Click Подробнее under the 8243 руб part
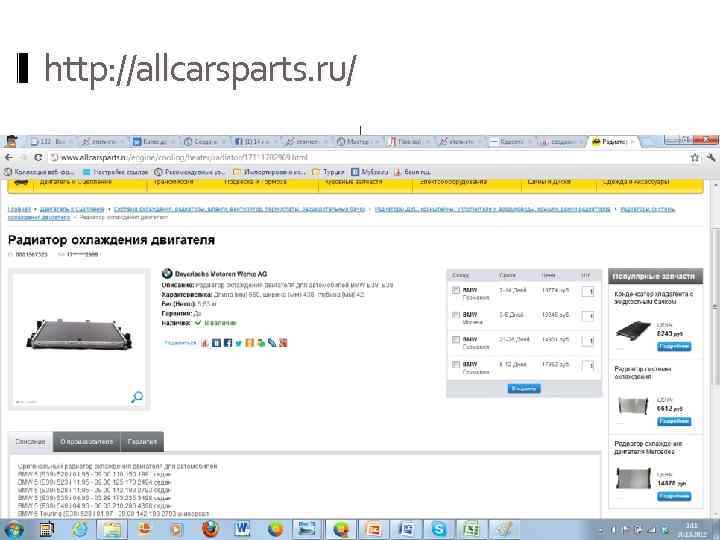 pyautogui.click(x=674, y=346)
